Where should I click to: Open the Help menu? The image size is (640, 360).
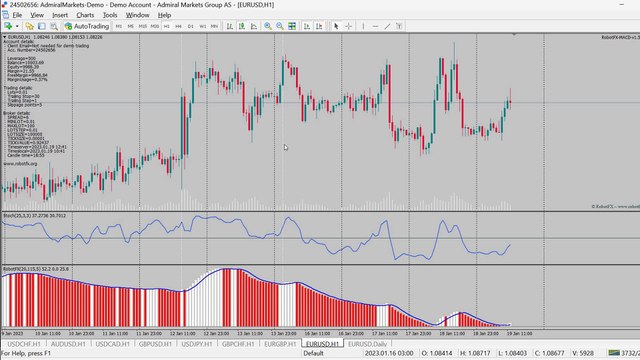pyautogui.click(x=164, y=15)
